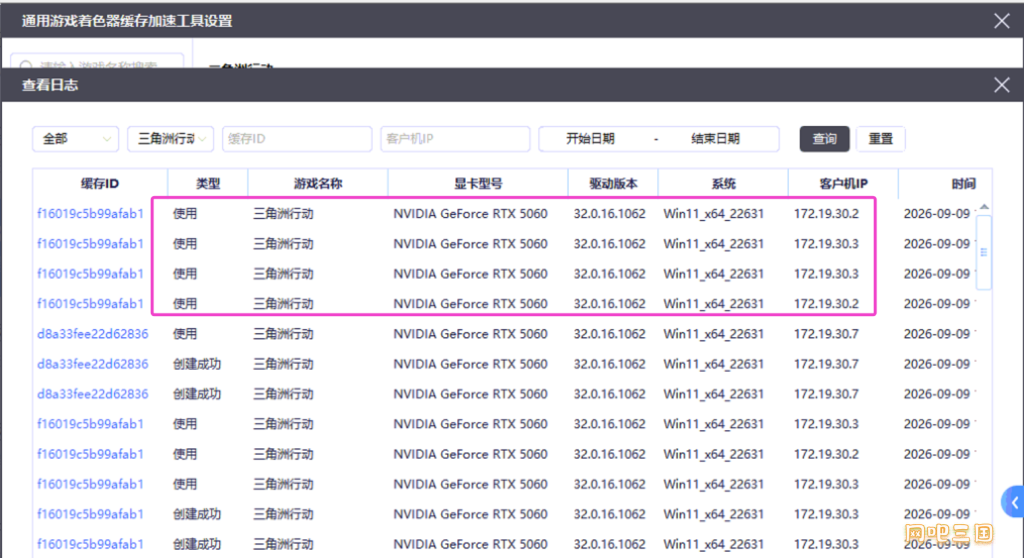Click the 驱动版本 column header
The width and height of the screenshot is (1024, 558).
(613, 184)
